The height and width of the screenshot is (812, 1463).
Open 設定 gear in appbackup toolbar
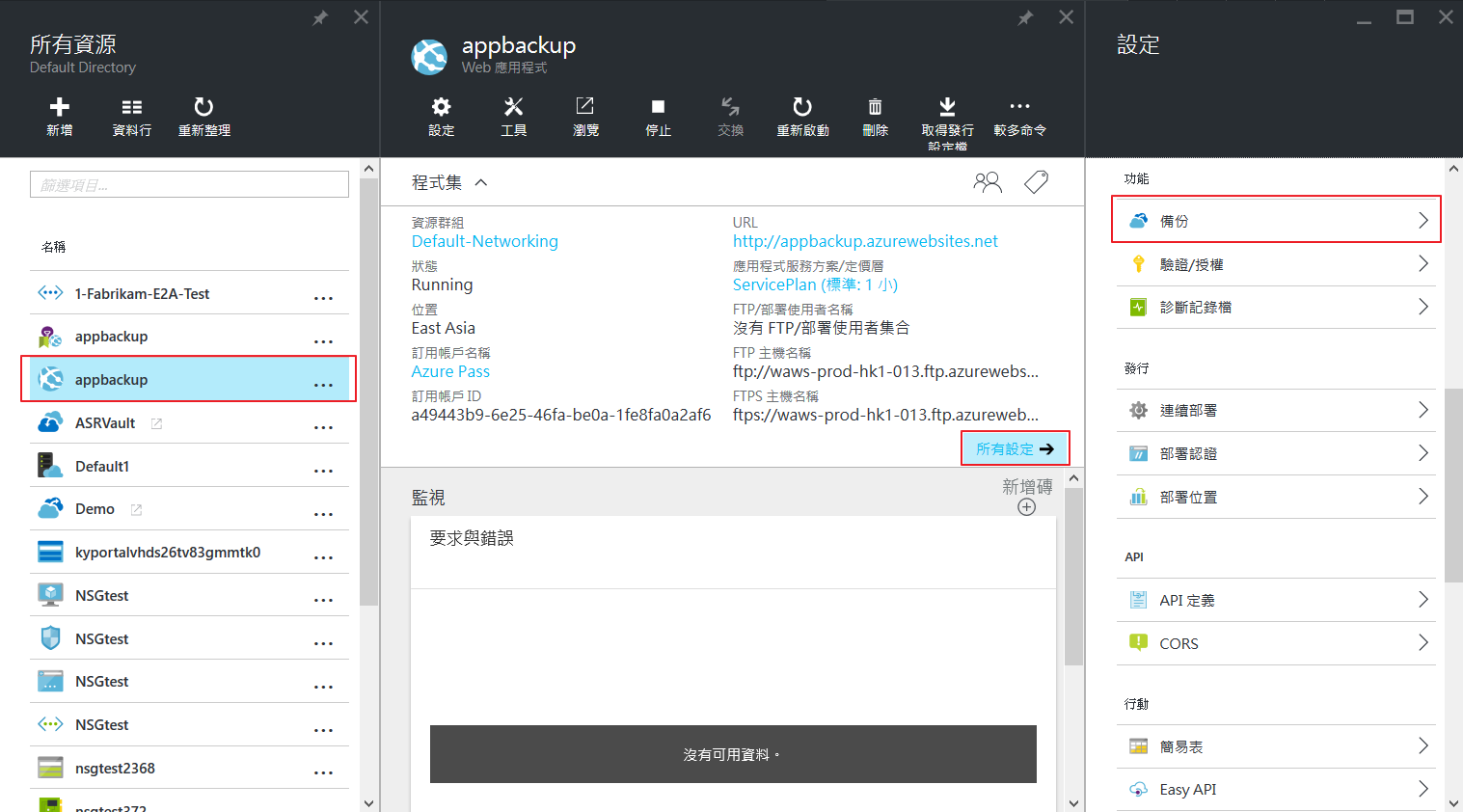[x=441, y=107]
